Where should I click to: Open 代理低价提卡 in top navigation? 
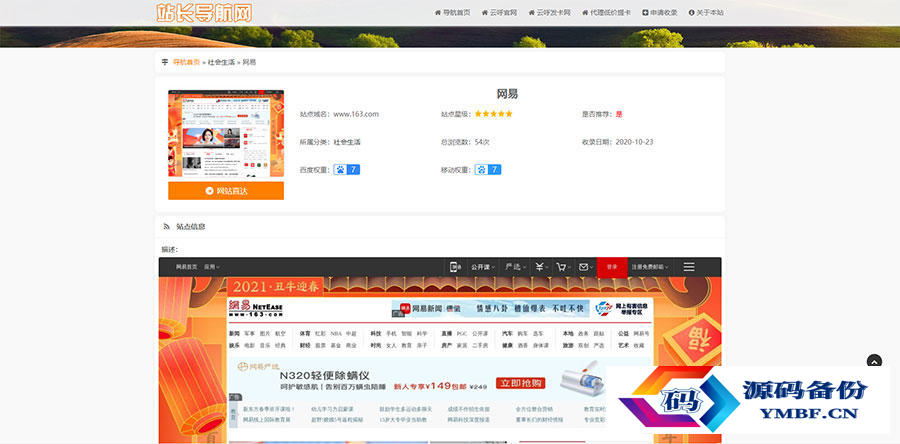coord(606,12)
